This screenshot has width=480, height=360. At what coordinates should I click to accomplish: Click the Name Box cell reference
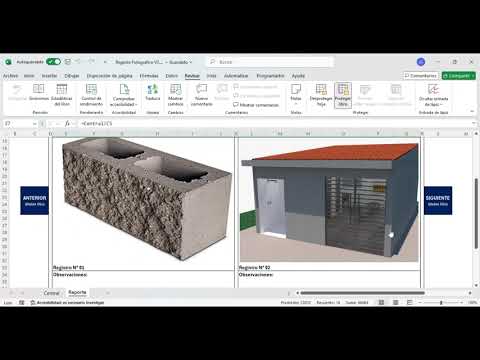pyautogui.click(x=17, y=123)
